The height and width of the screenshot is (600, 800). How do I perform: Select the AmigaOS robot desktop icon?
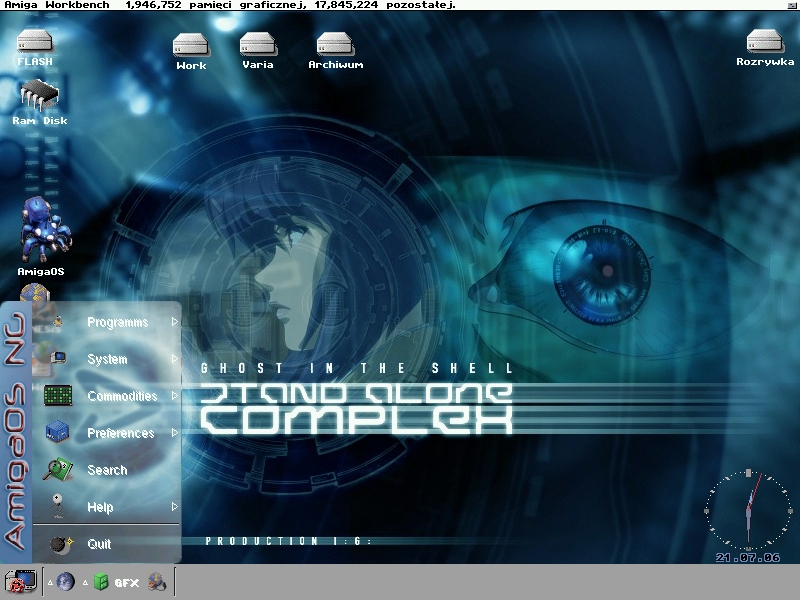pyautogui.click(x=45, y=230)
